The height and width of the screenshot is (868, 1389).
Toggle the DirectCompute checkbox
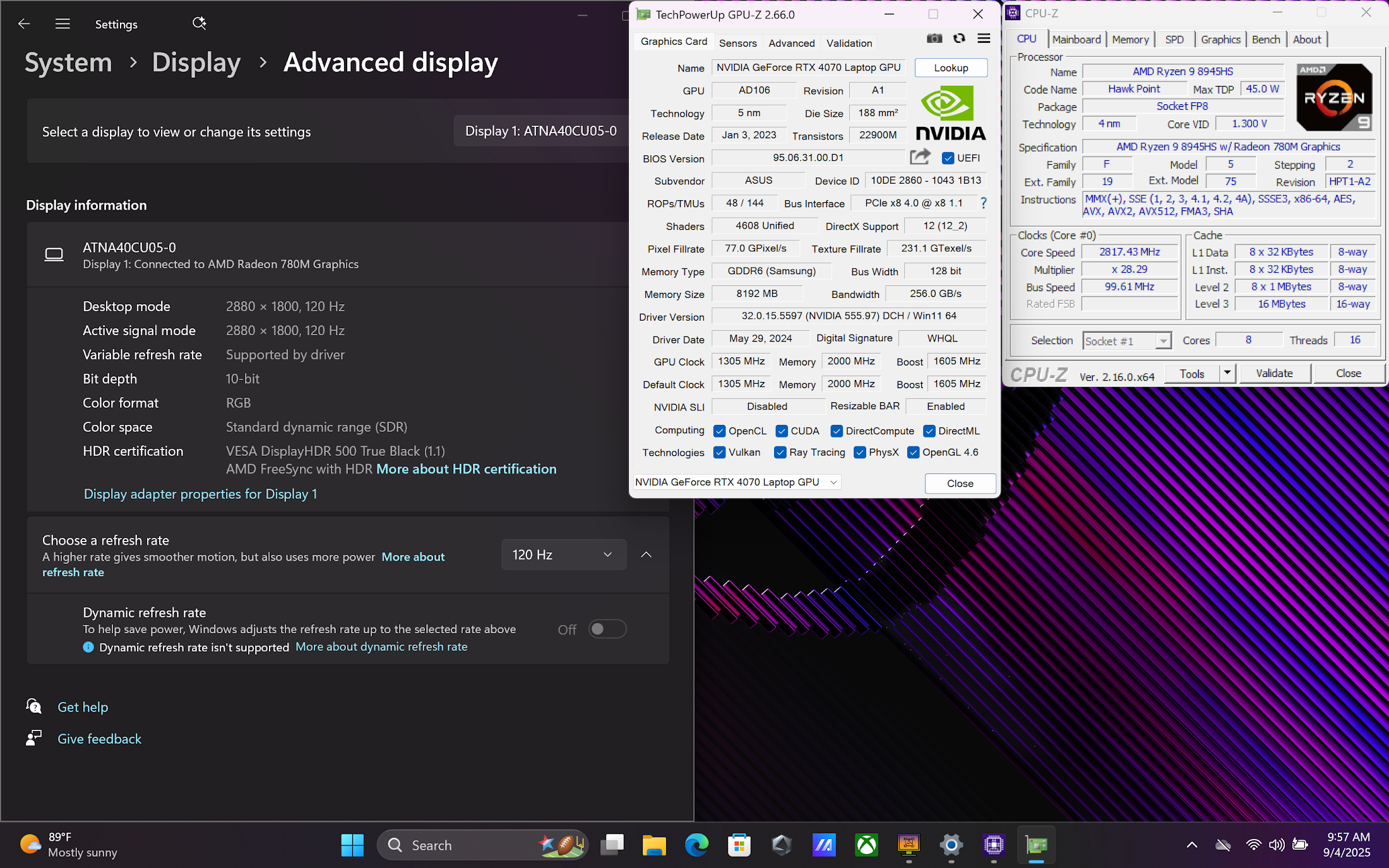tap(837, 431)
